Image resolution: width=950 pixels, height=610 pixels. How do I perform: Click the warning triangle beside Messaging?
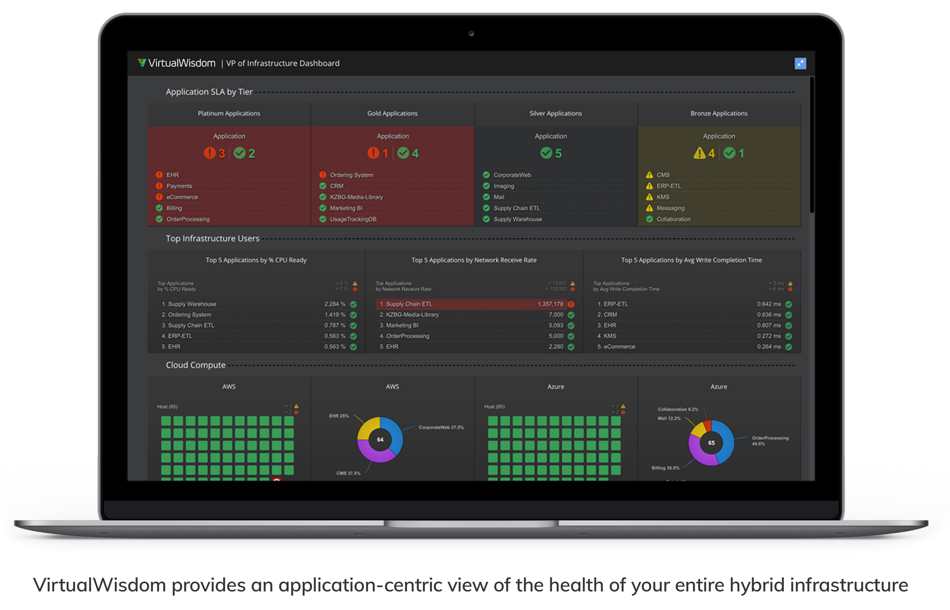click(x=649, y=208)
